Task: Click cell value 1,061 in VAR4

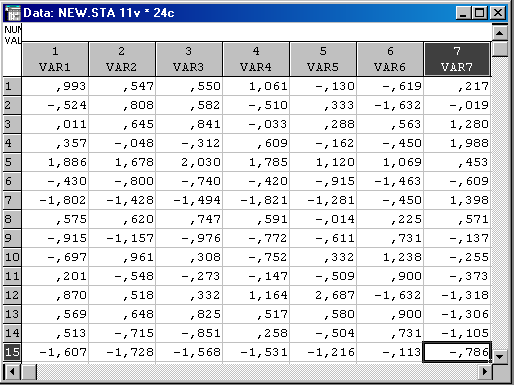Action: [x=256, y=86]
